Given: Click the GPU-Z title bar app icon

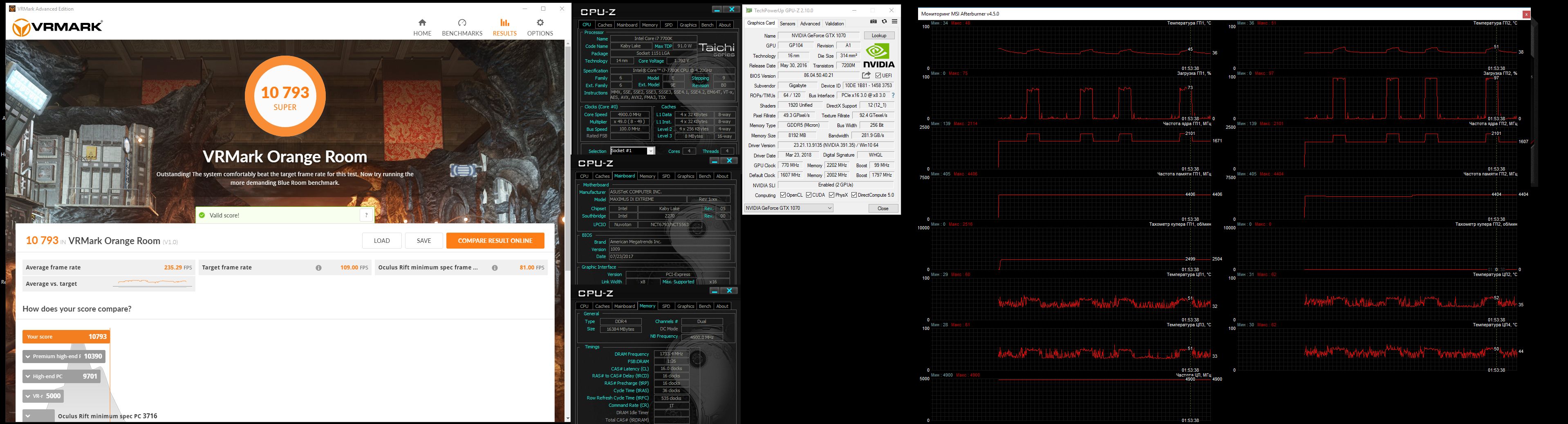Looking at the screenshot, I should [749, 10].
